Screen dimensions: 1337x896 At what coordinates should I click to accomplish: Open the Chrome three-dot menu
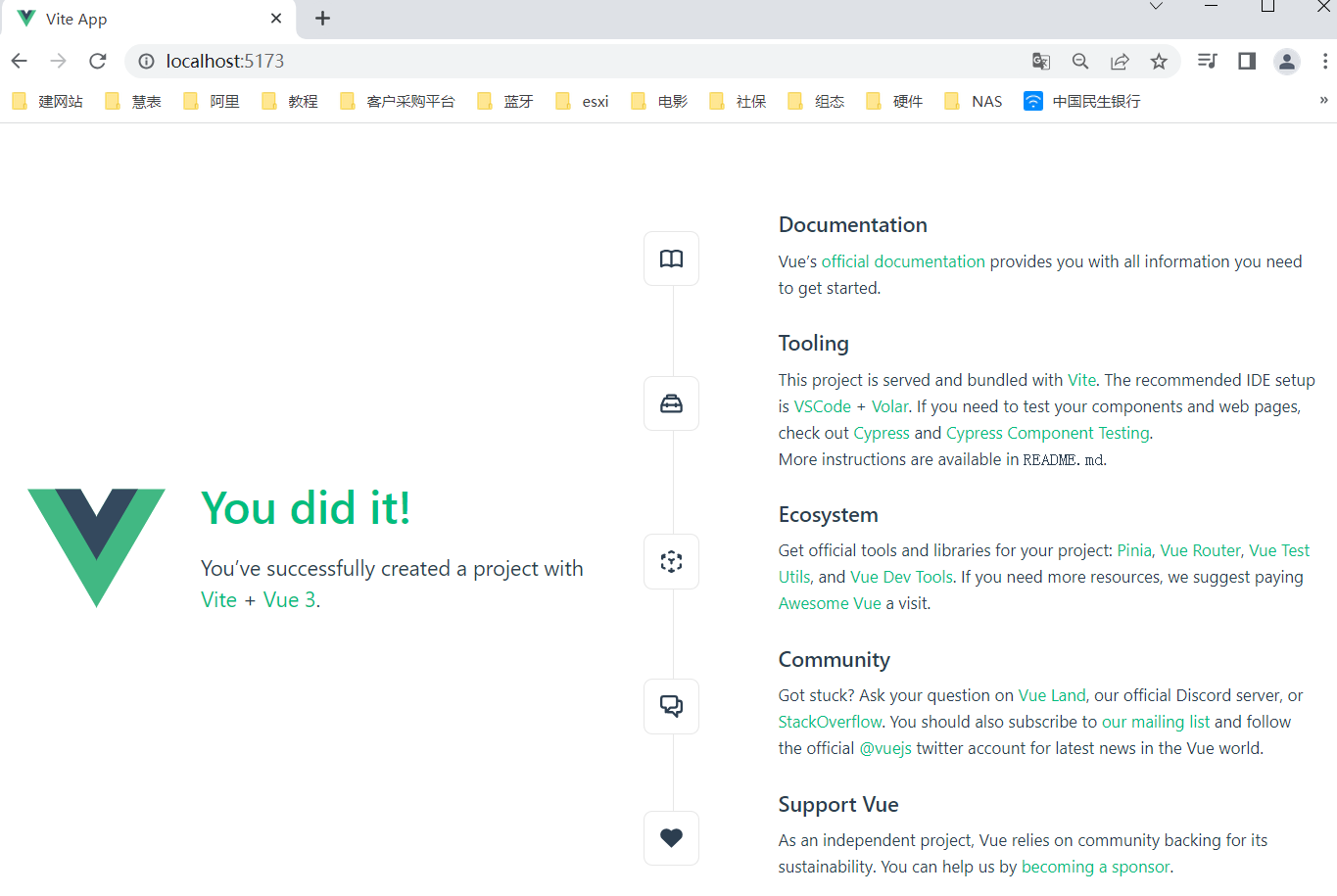pos(1325,61)
